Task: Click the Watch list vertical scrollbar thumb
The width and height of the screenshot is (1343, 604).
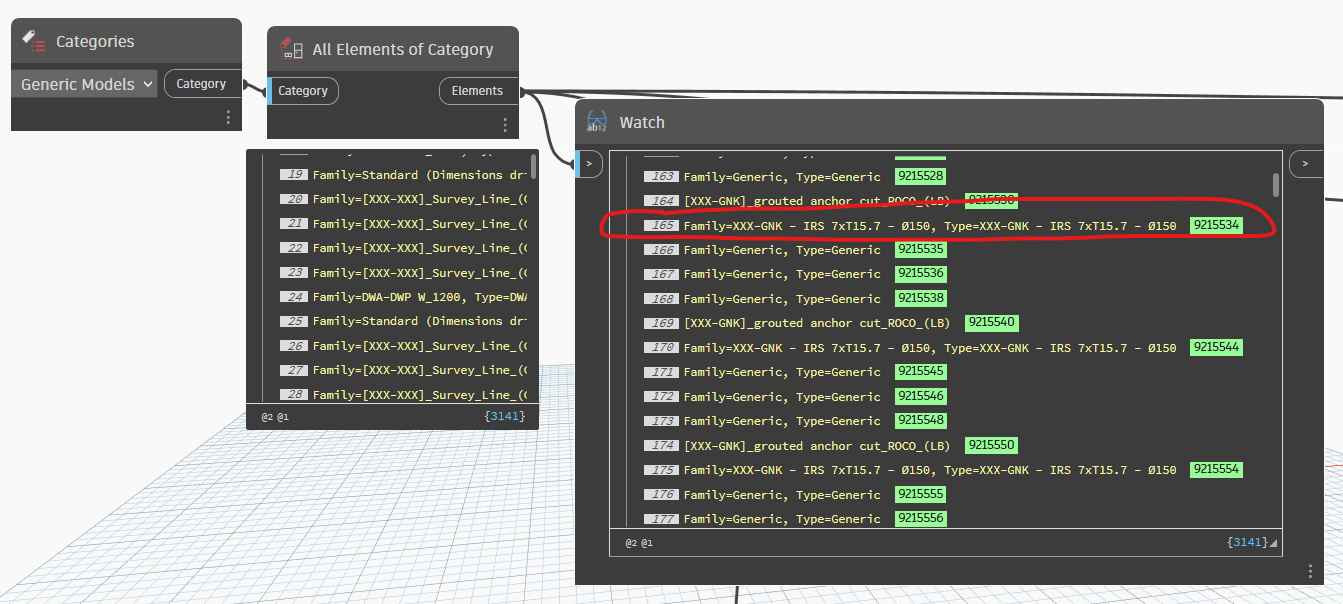Action: click(1275, 185)
